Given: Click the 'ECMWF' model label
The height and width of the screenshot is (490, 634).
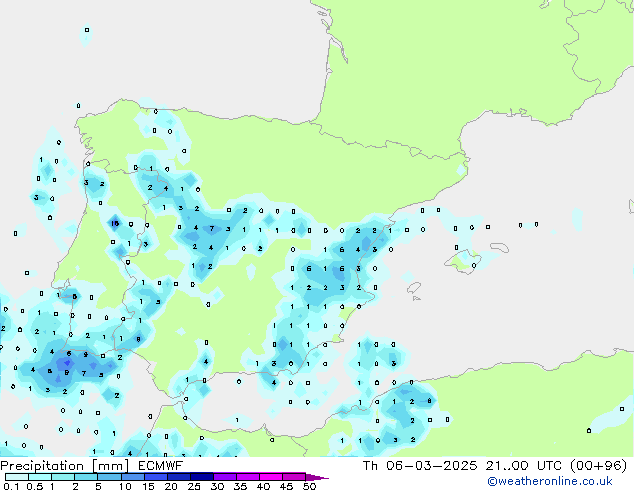Looking at the screenshot, I should (x=160, y=466).
